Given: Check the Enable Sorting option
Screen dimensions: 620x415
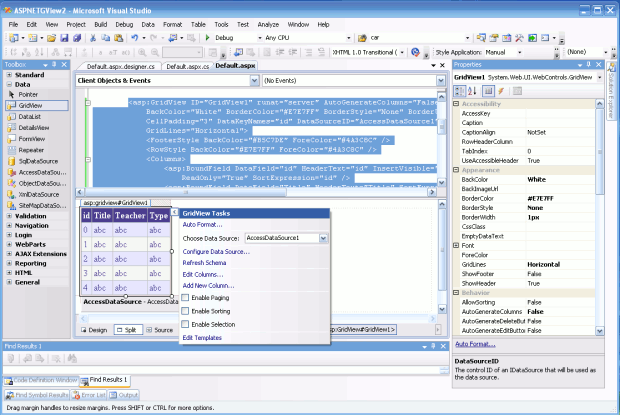Looking at the screenshot, I should (x=186, y=311).
